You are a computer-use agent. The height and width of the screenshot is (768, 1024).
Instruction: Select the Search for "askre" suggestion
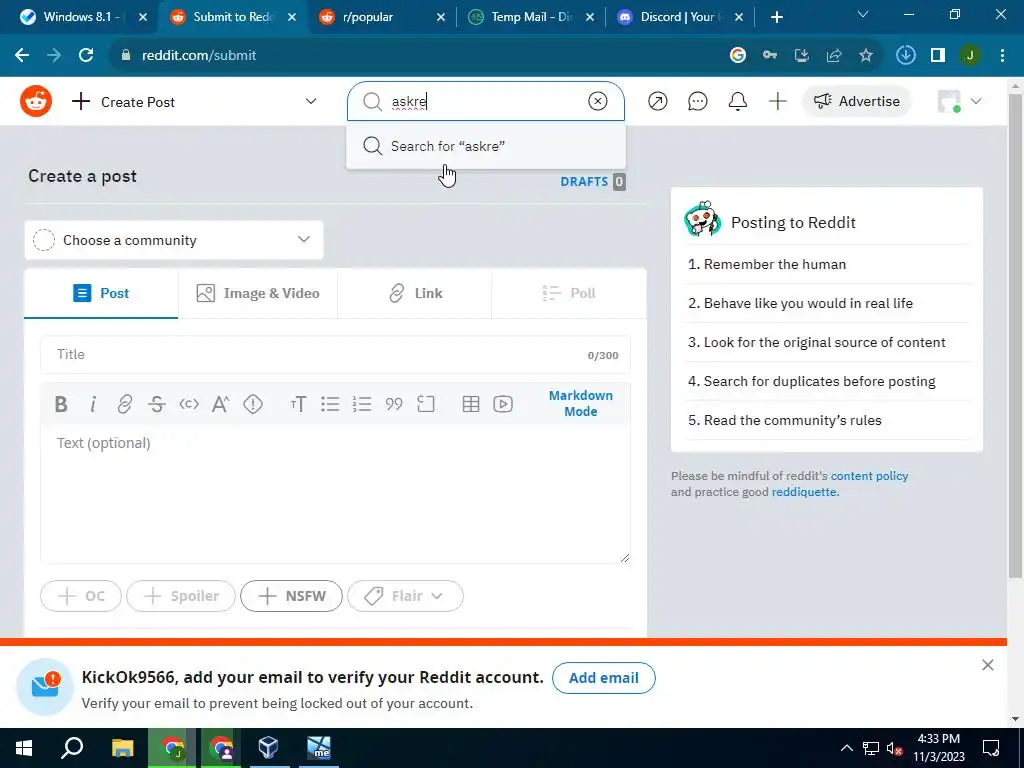coord(486,146)
